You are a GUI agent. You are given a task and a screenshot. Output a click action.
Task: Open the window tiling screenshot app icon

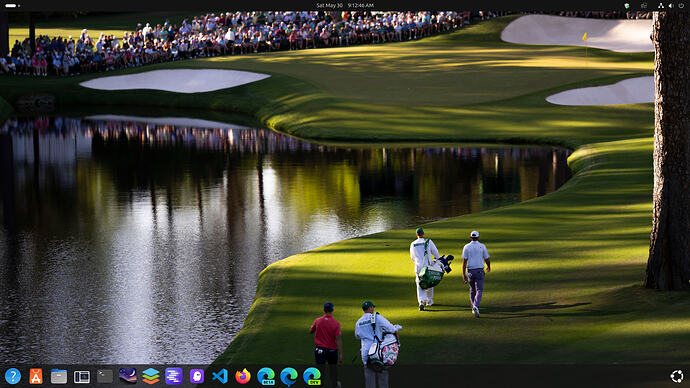(82, 376)
